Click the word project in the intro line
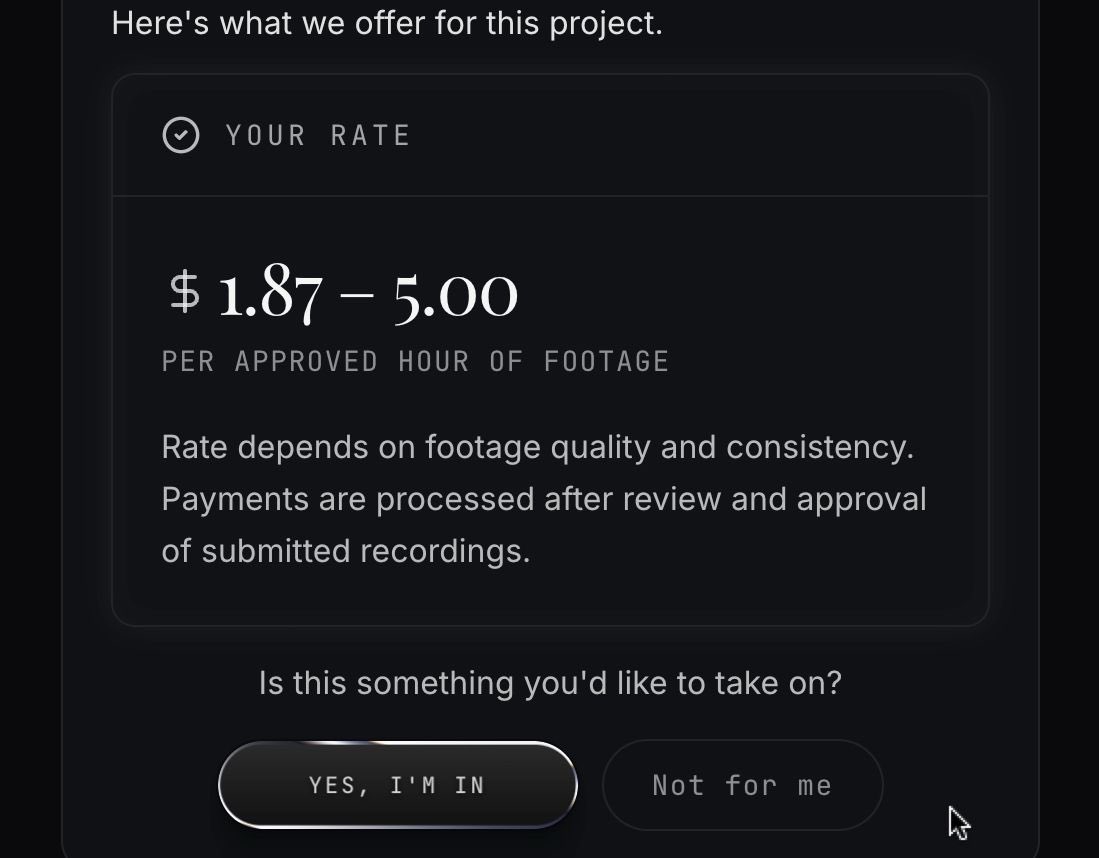Image resolution: width=1099 pixels, height=858 pixels. pyautogui.click(x=605, y=22)
